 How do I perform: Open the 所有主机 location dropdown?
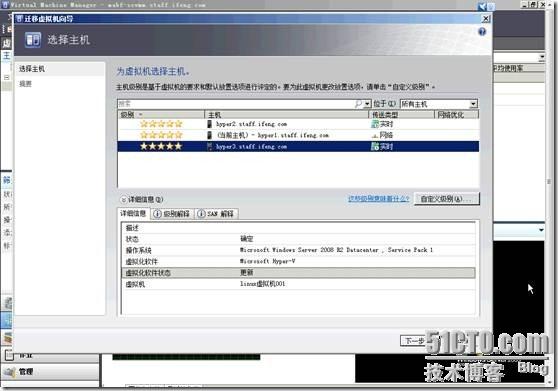pyautogui.click(x=473, y=104)
